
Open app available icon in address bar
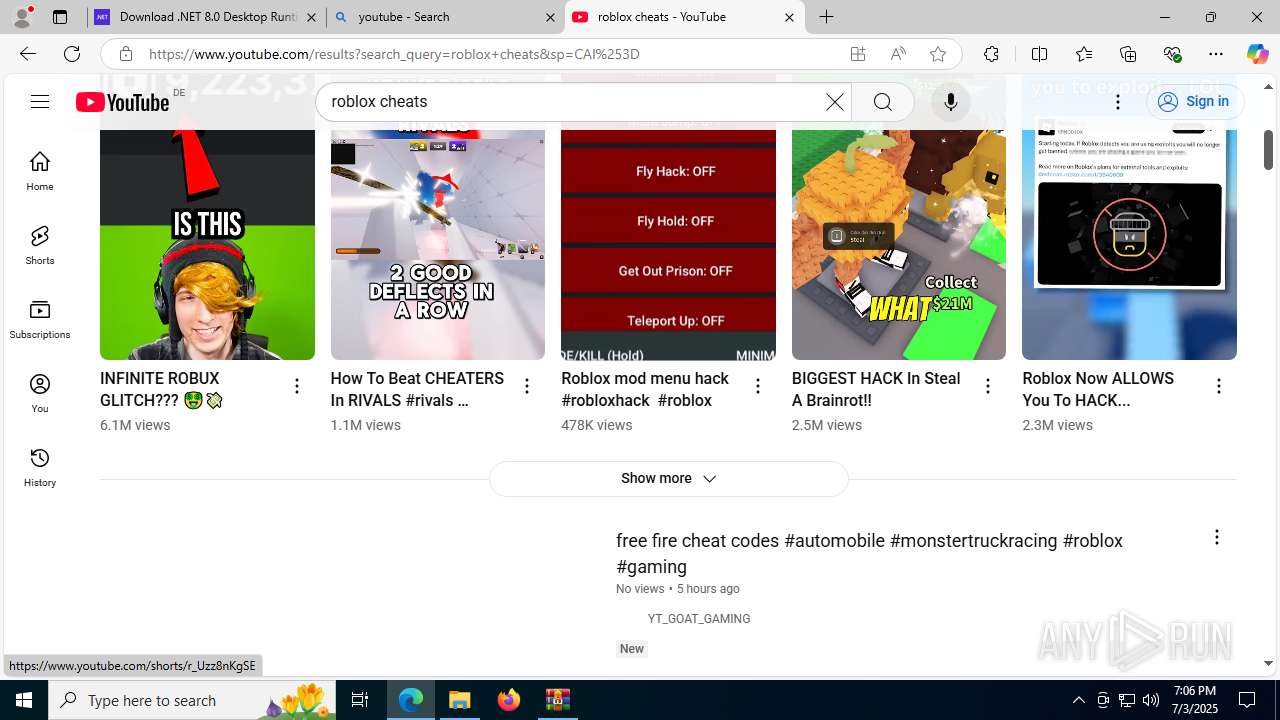(858, 54)
